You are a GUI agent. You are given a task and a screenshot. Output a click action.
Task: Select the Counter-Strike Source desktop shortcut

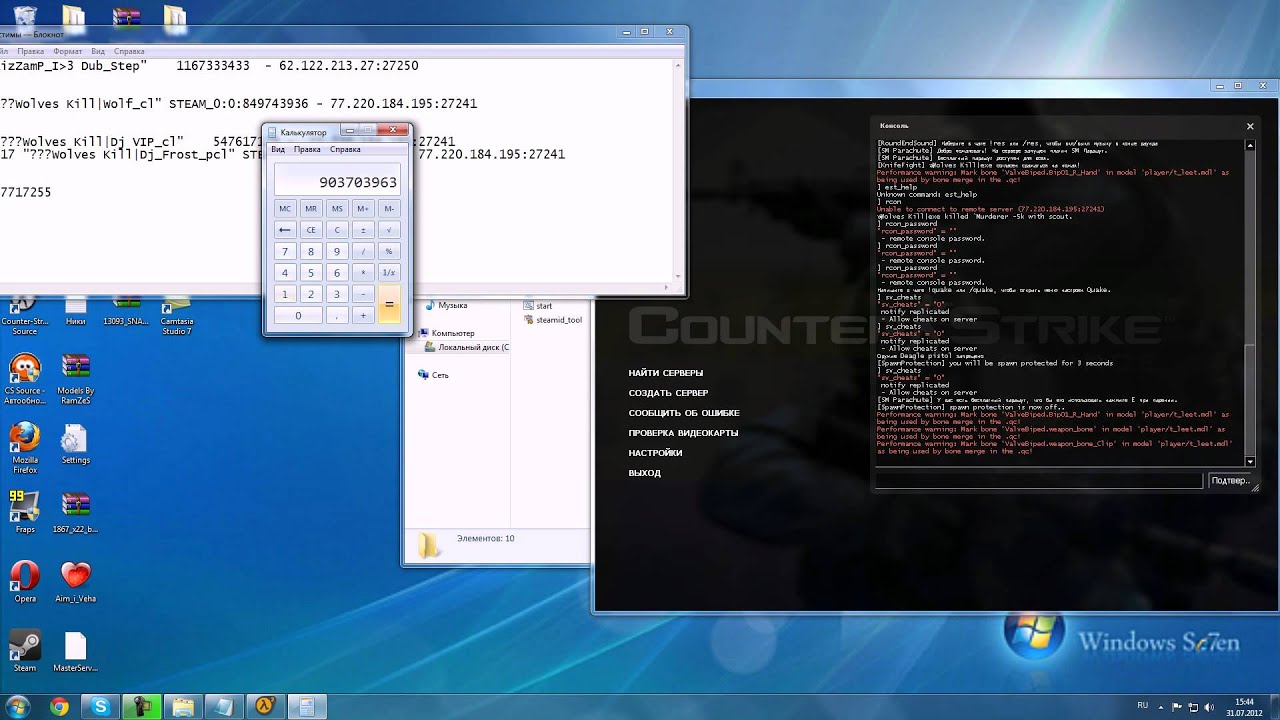click(24, 316)
